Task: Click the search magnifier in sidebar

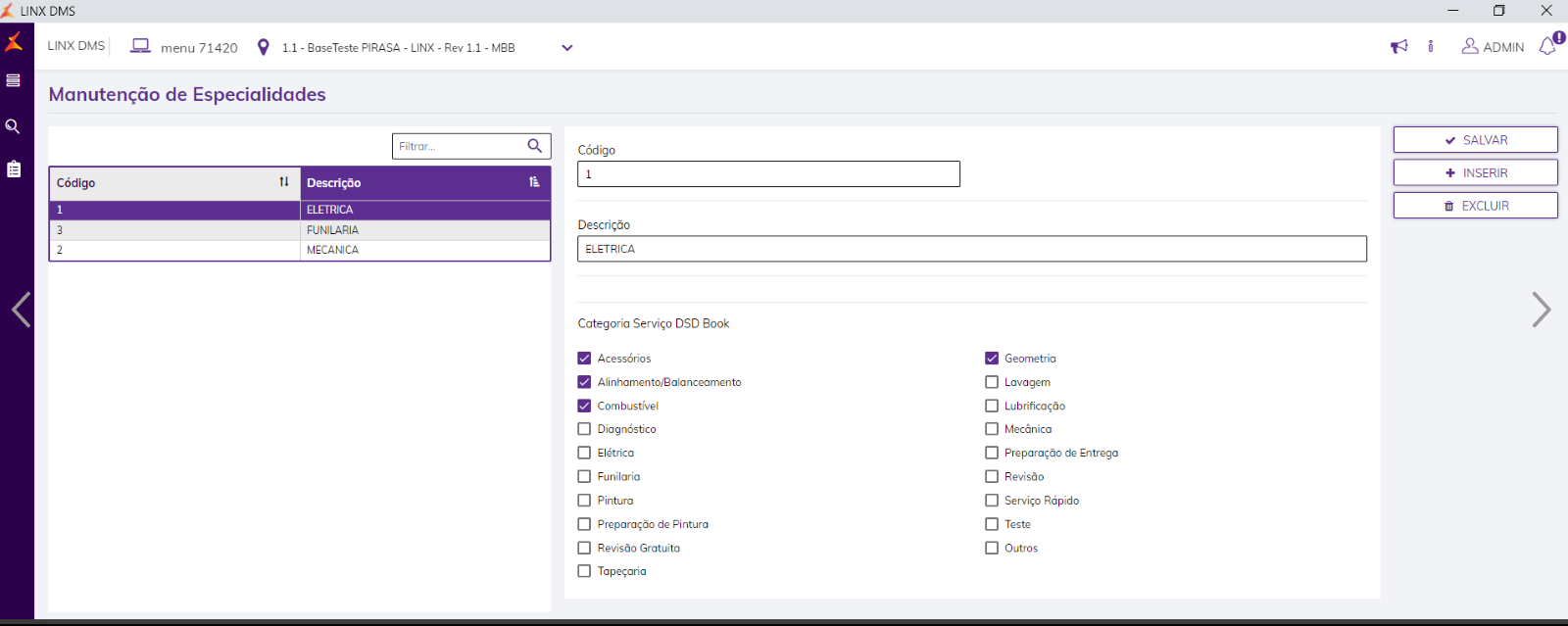Action: click(x=13, y=126)
